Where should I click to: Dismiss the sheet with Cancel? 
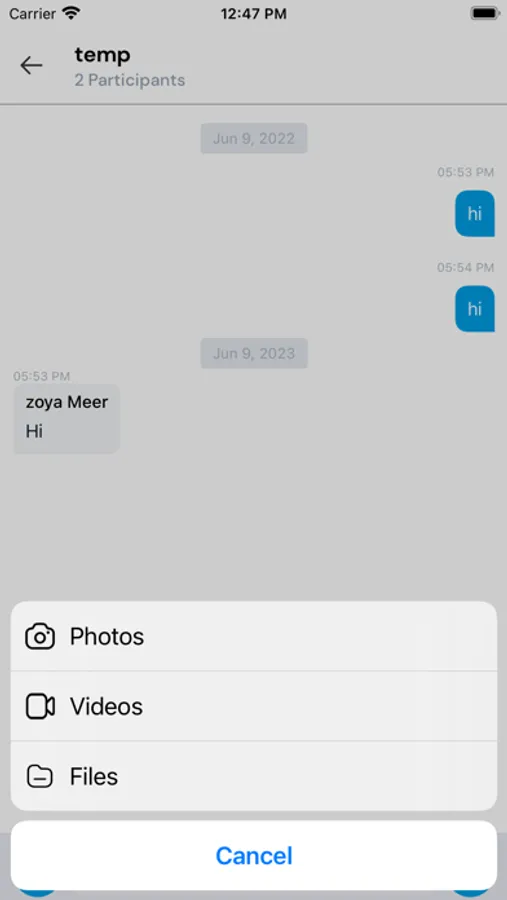click(254, 855)
